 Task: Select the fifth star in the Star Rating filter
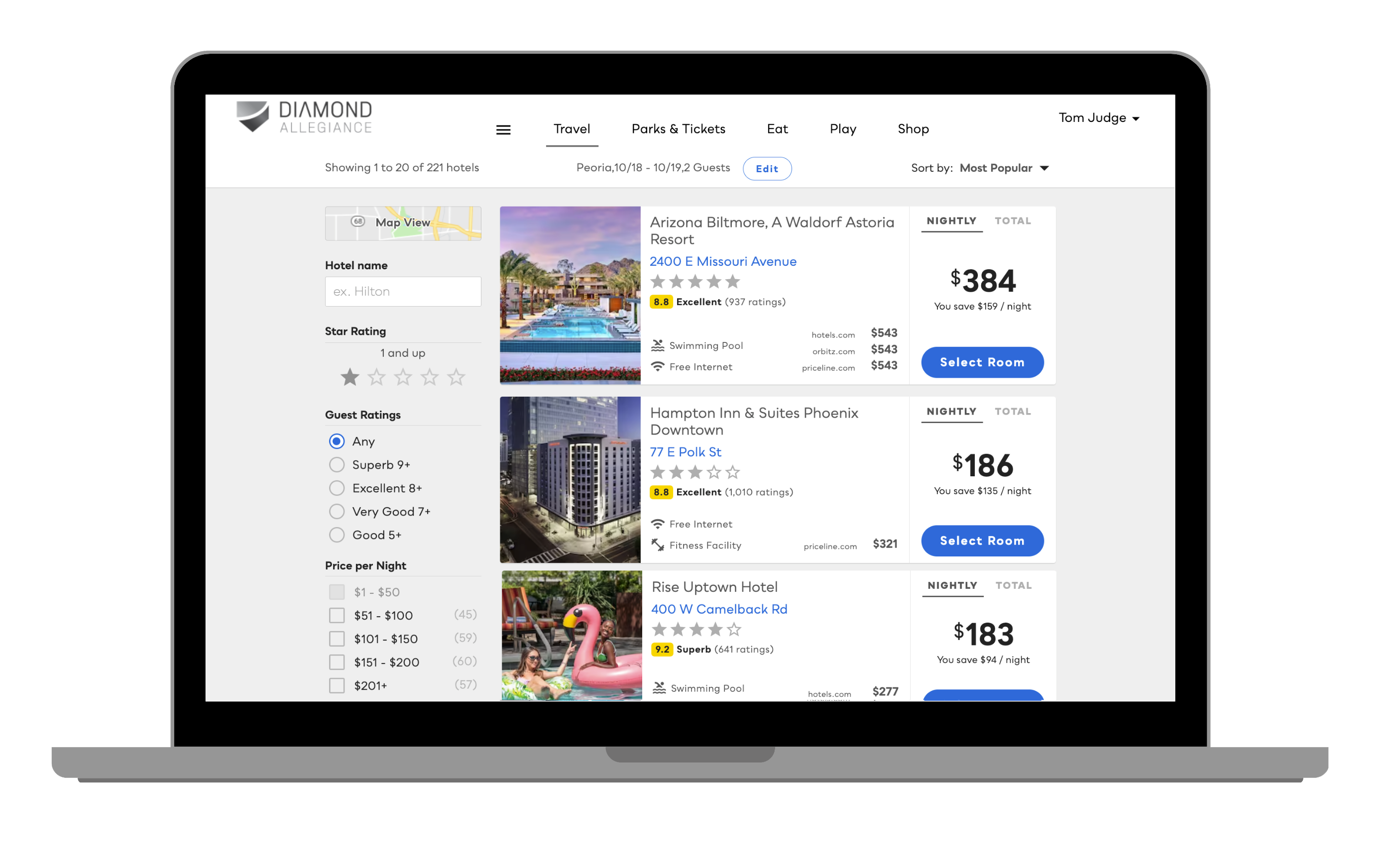(456, 377)
